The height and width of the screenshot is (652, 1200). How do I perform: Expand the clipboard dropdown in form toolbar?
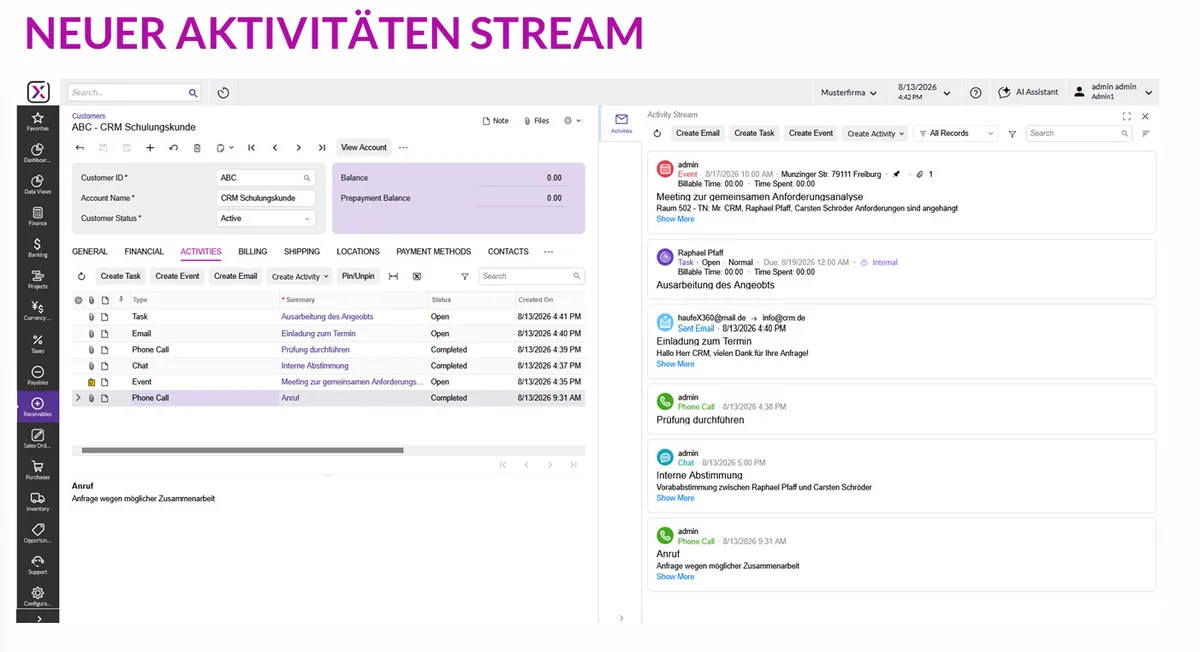pyautogui.click(x=224, y=148)
